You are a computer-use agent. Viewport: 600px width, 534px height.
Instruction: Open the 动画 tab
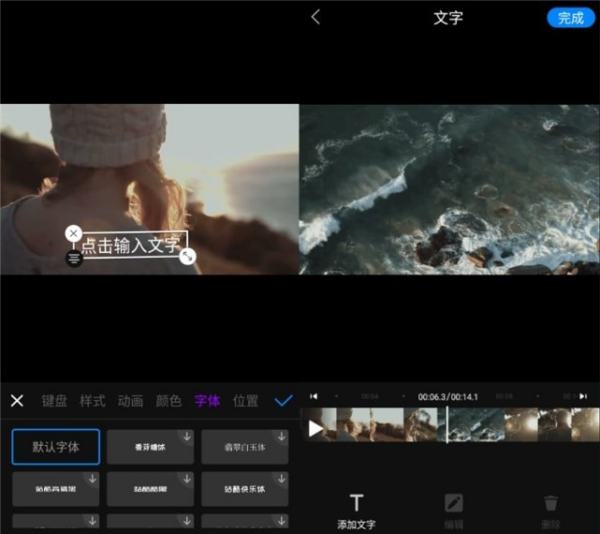point(130,401)
